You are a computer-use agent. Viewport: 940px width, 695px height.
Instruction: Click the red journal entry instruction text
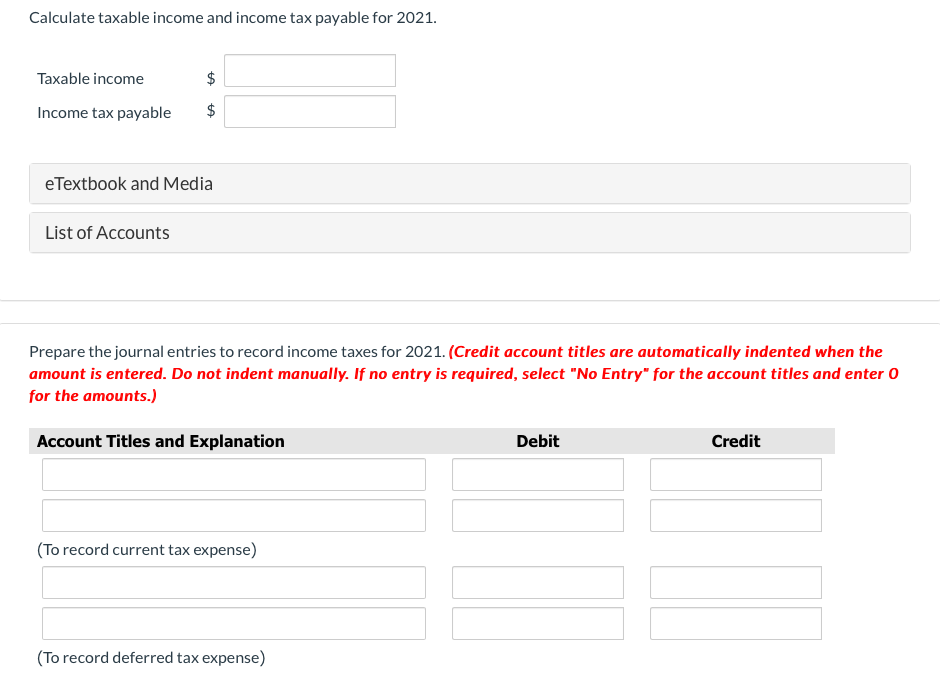[x=464, y=374]
